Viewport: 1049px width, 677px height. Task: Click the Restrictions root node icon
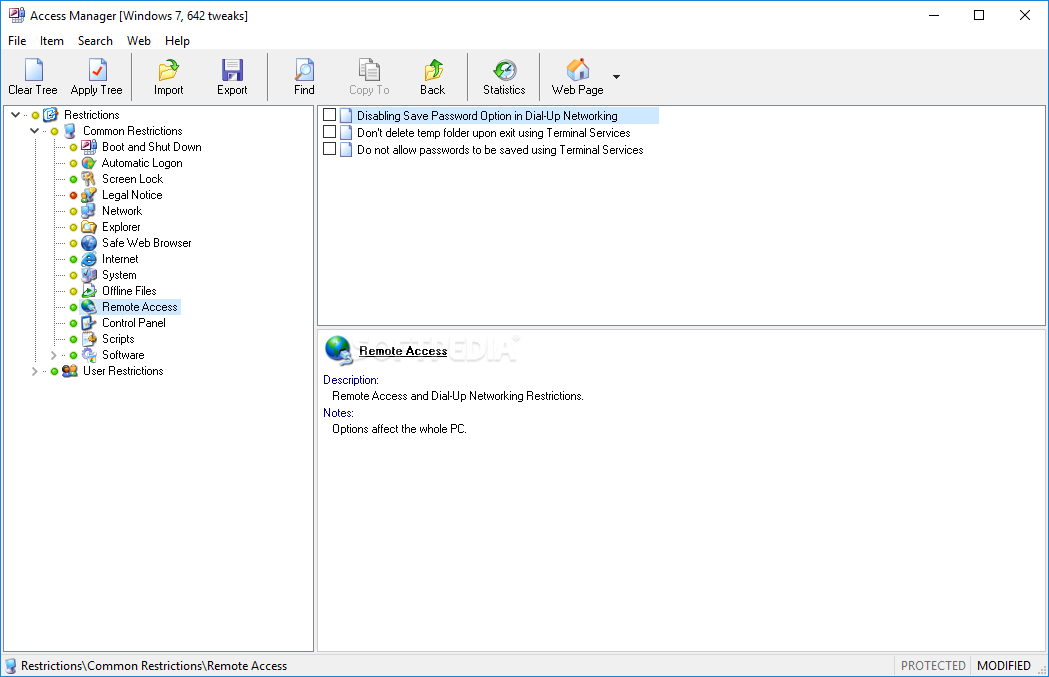(x=51, y=115)
